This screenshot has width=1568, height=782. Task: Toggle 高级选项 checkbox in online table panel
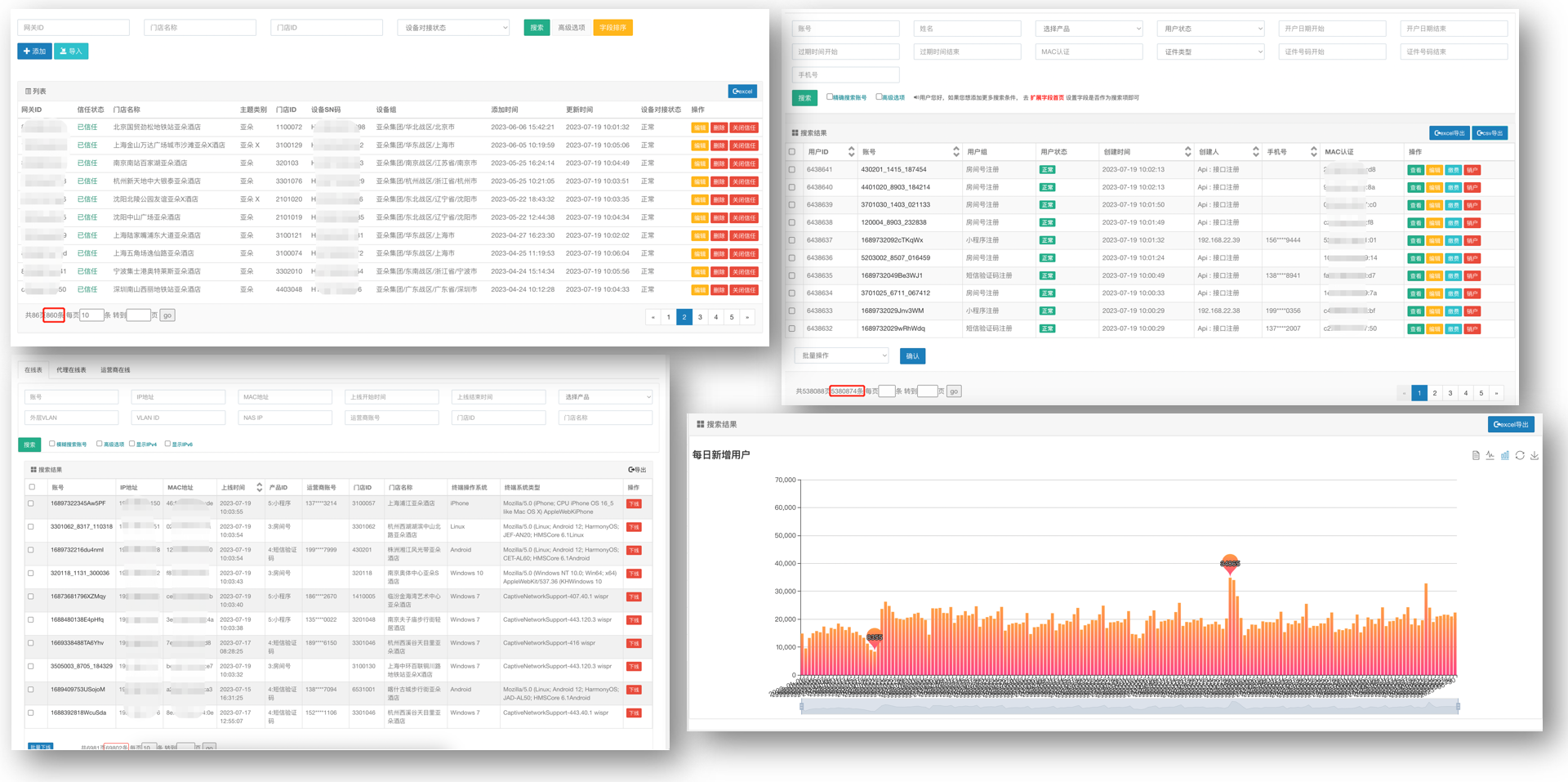tap(100, 444)
